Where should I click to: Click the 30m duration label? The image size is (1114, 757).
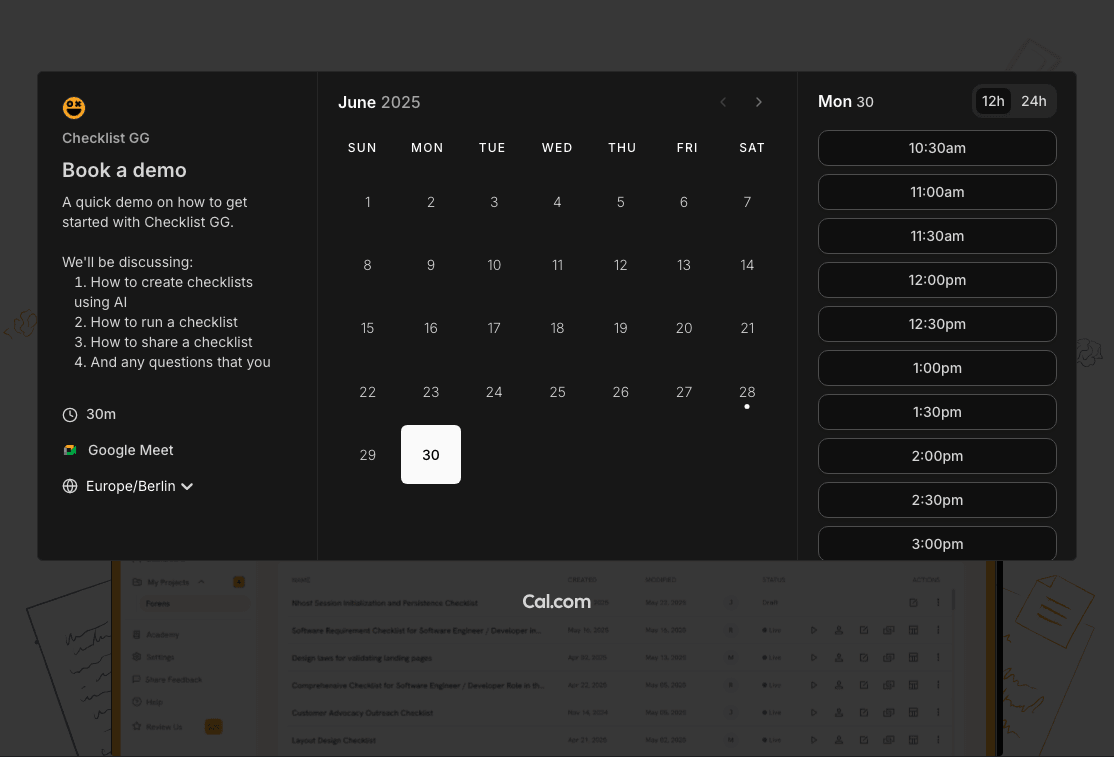click(x=101, y=415)
